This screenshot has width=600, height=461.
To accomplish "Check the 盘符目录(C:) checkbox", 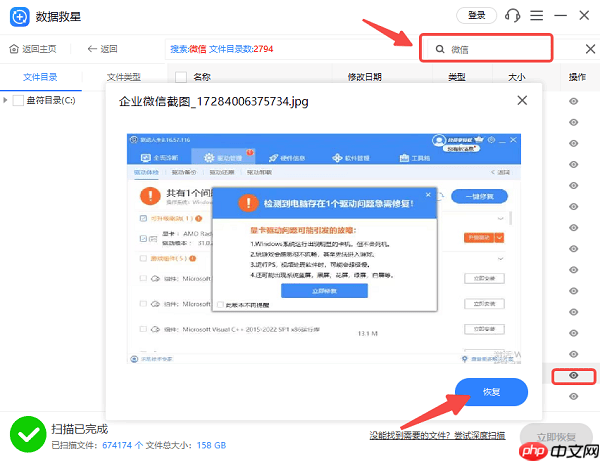I will coord(18,101).
